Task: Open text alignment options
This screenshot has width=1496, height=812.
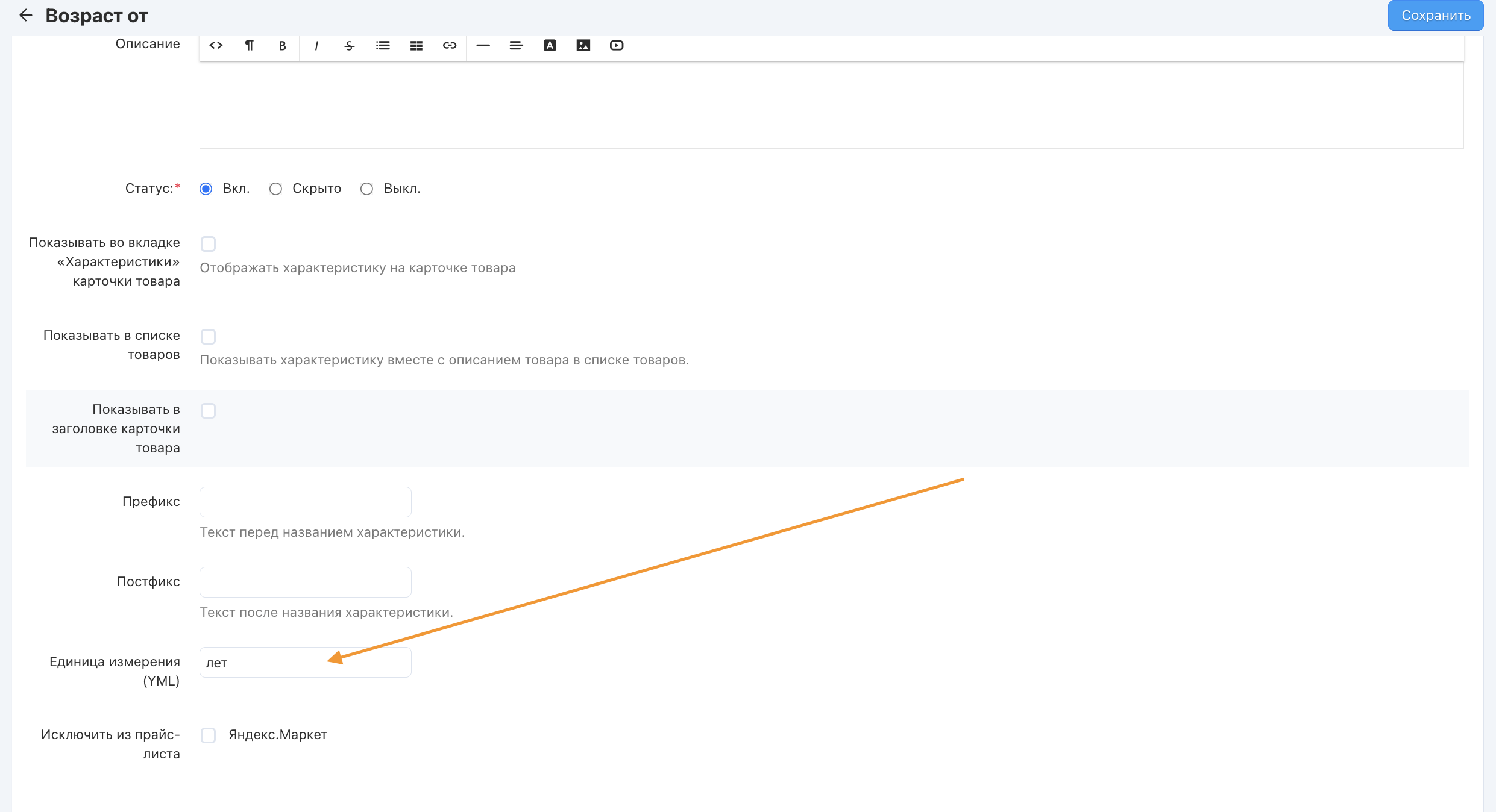Action: (516, 46)
